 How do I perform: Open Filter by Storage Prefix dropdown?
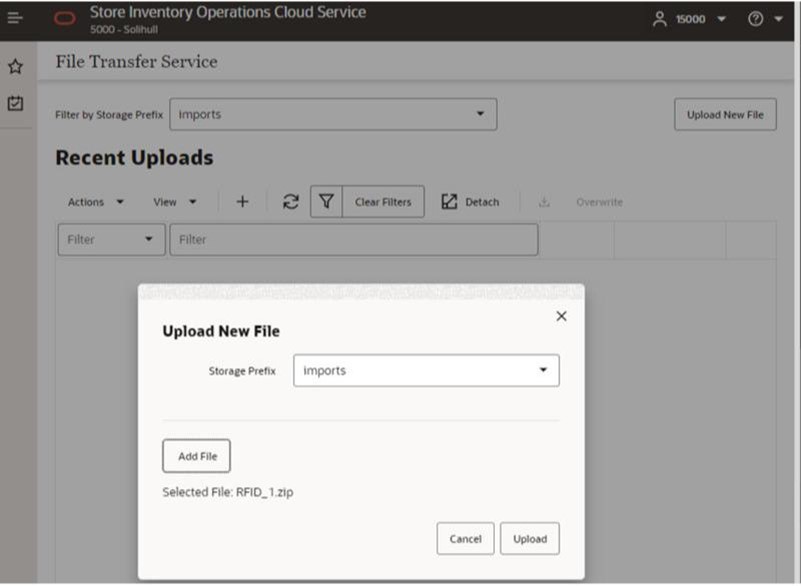click(x=333, y=114)
